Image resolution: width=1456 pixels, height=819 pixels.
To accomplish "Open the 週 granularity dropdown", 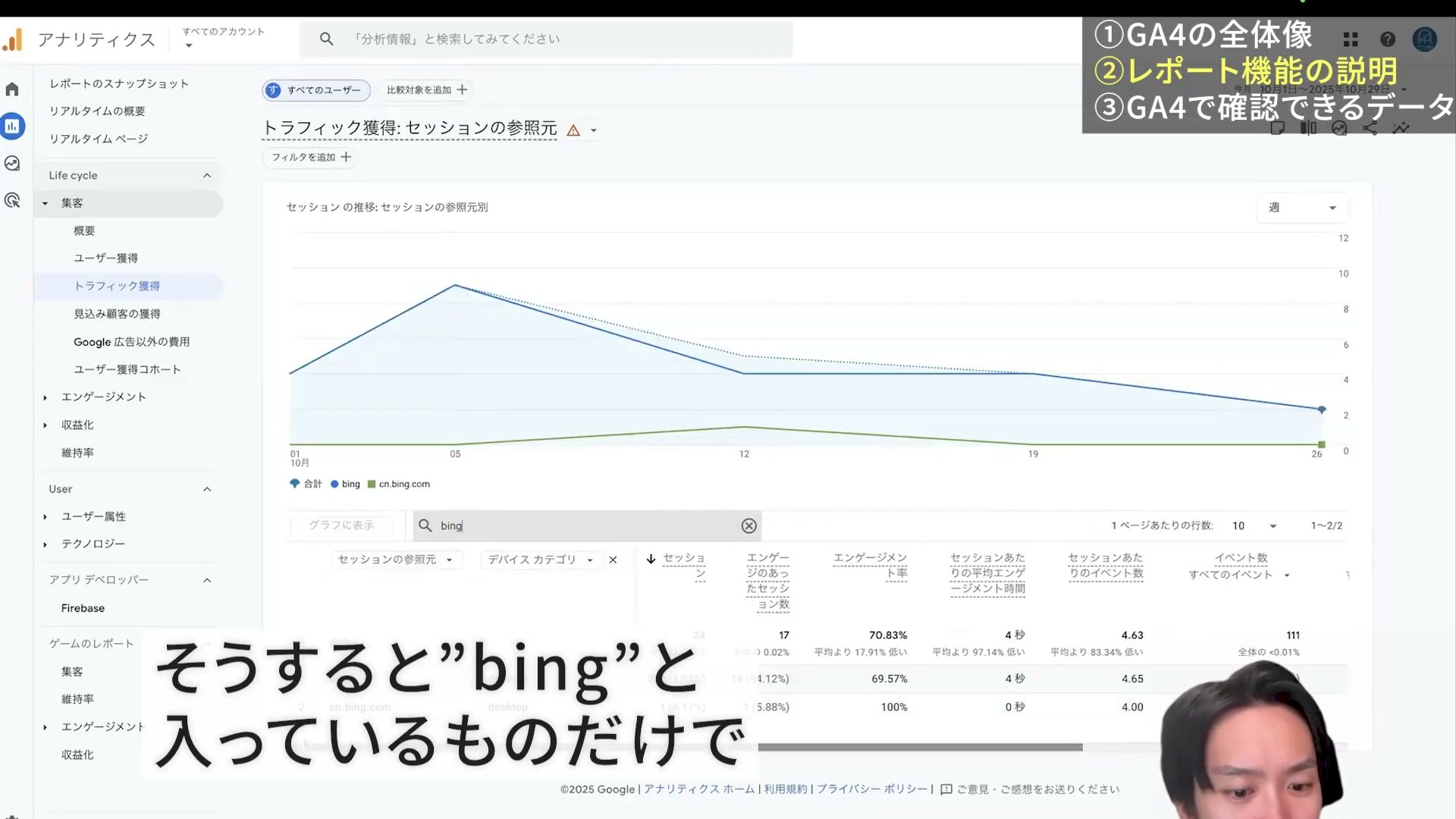I will pyautogui.click(x=1301, y=208).
